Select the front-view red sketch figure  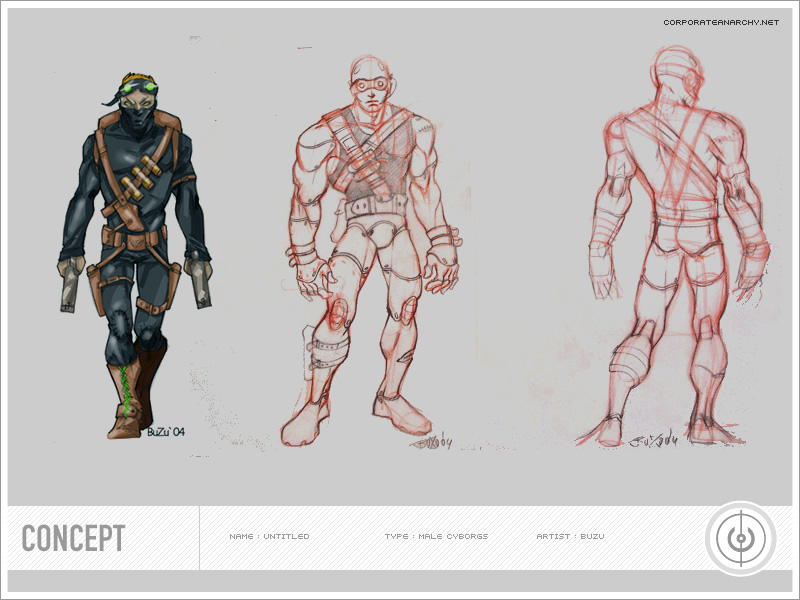coord(372,251)
